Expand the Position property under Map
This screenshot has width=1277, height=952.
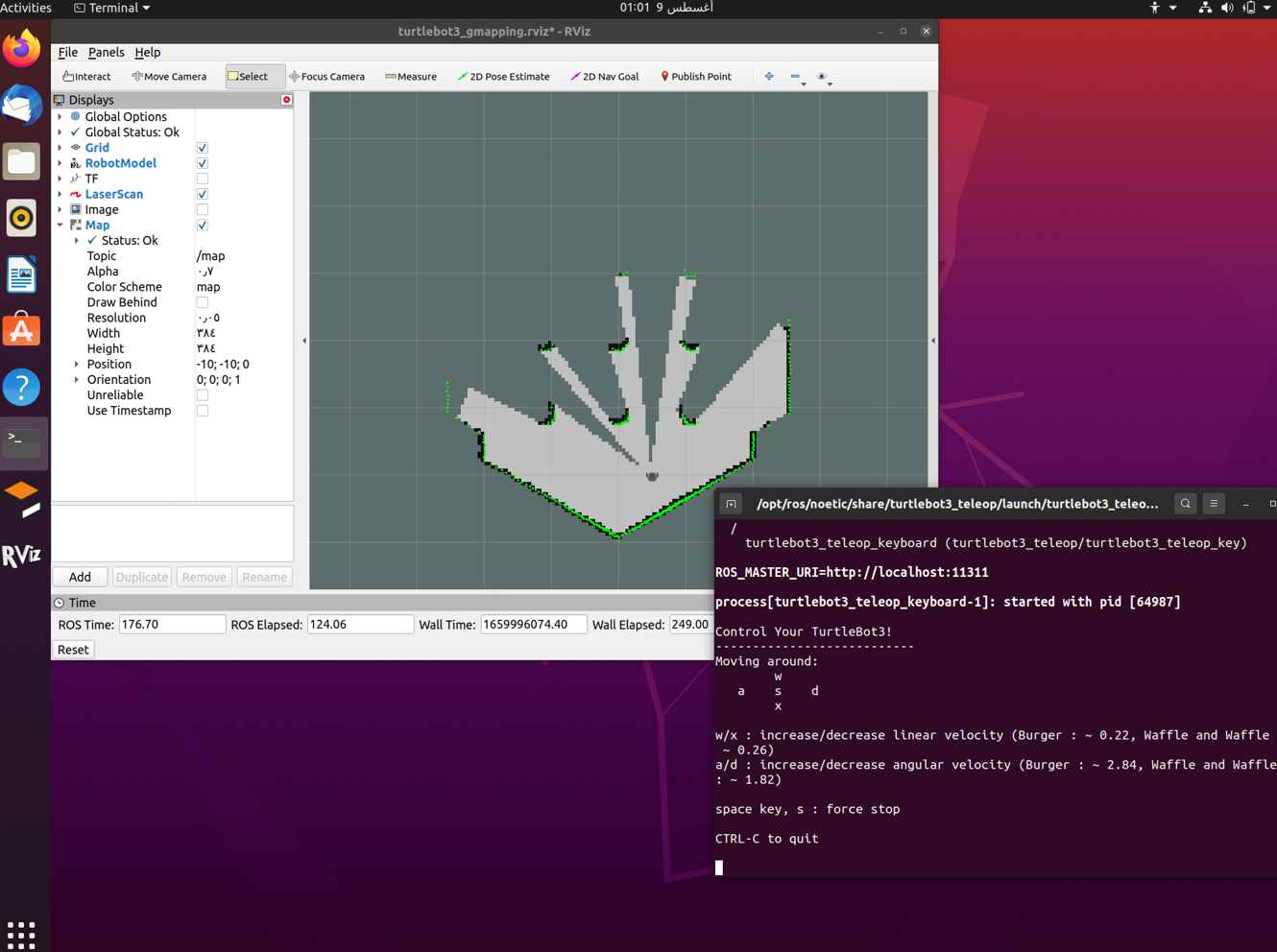(x=76, y=364)
